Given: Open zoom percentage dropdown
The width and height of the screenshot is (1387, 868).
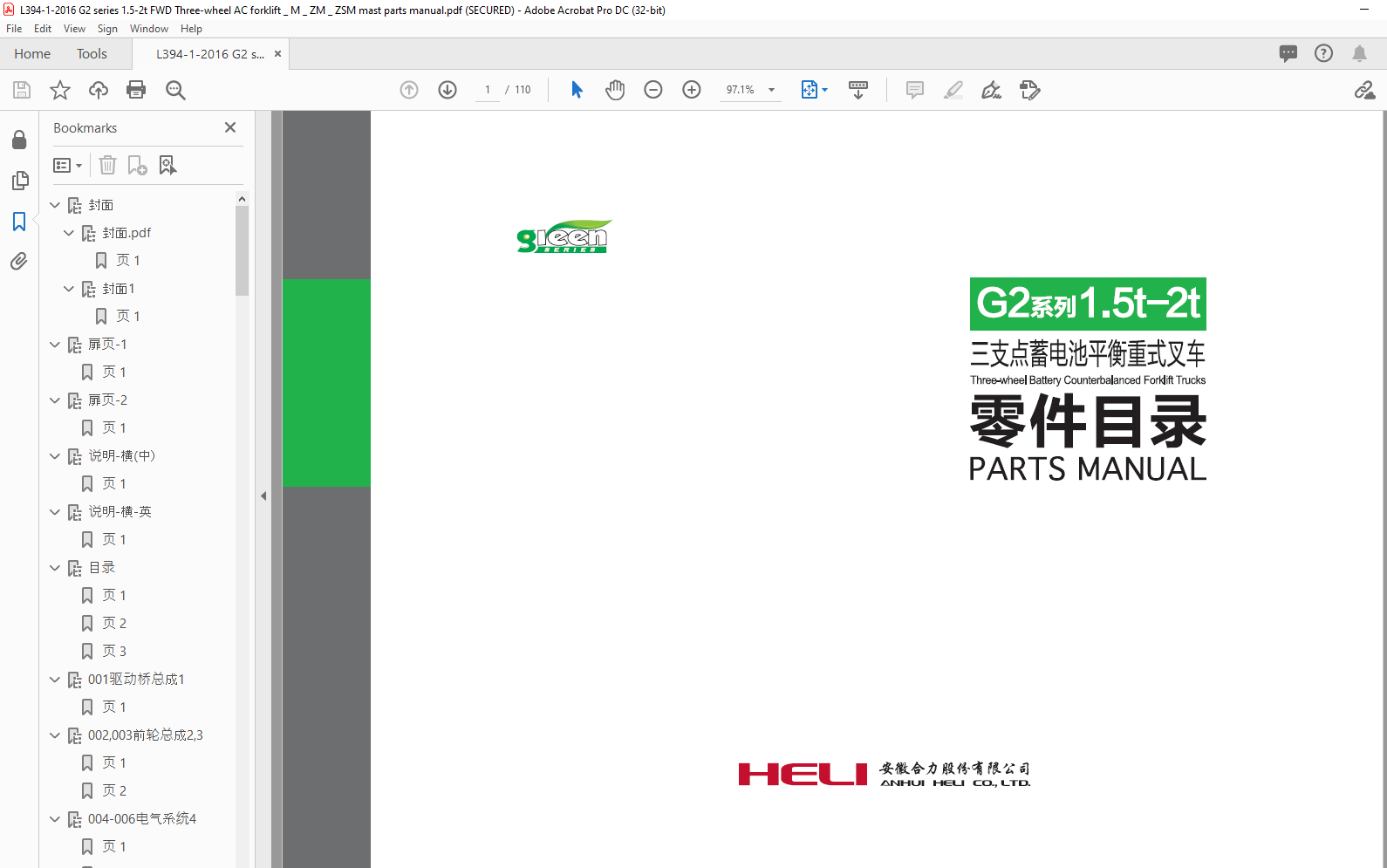Looking at the screenshot, I should click(771, 90).
